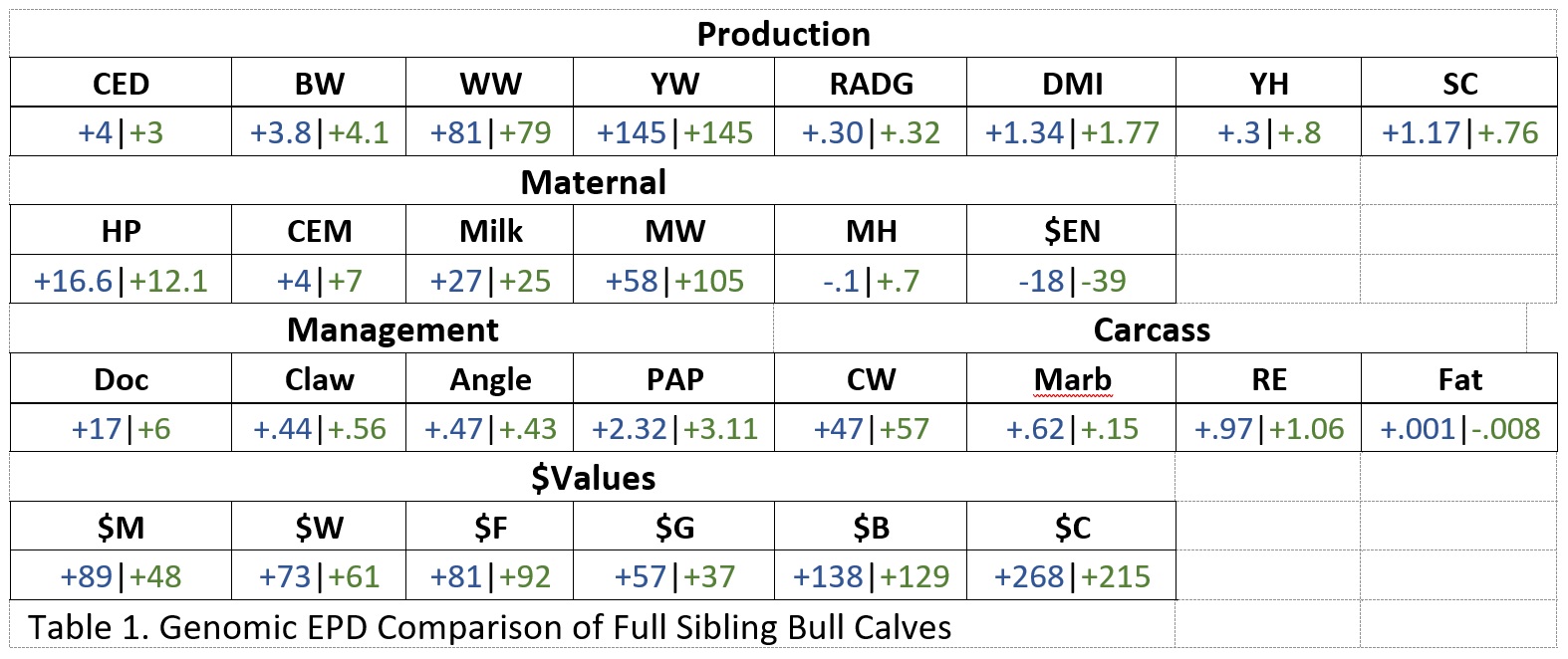
Task: Click the Fat value cell +.001|-.008
Action: click(x=1459, y=429)
